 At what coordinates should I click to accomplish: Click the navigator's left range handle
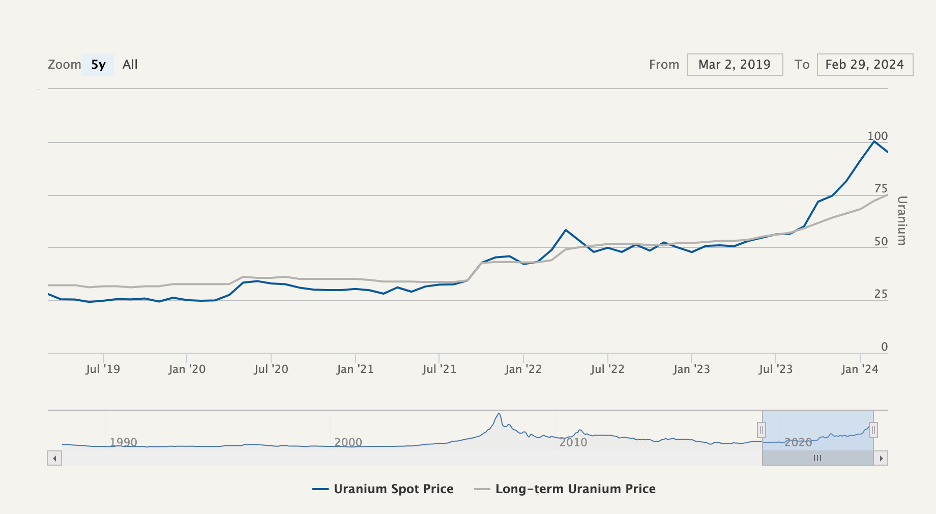pos(761,430)
